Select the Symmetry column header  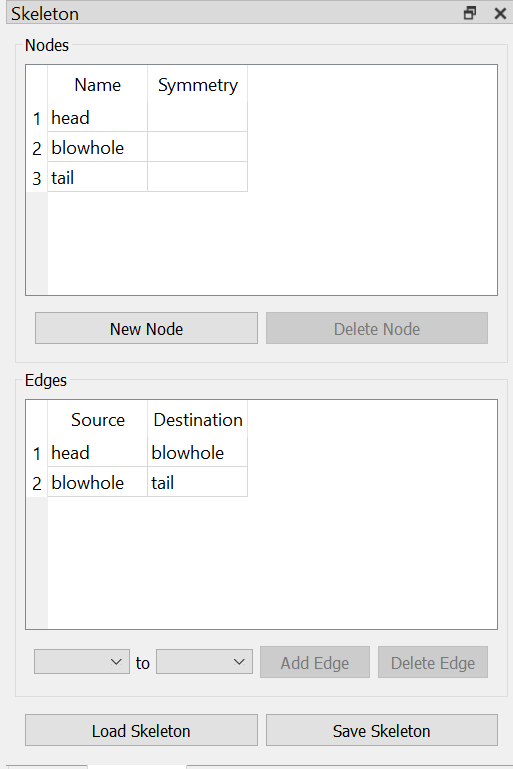pyautogui.click(x=198, y=85)
